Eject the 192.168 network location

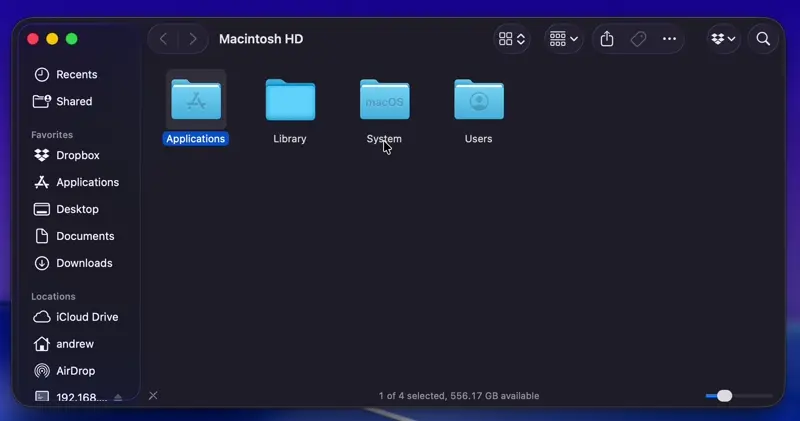click(118, 397)
